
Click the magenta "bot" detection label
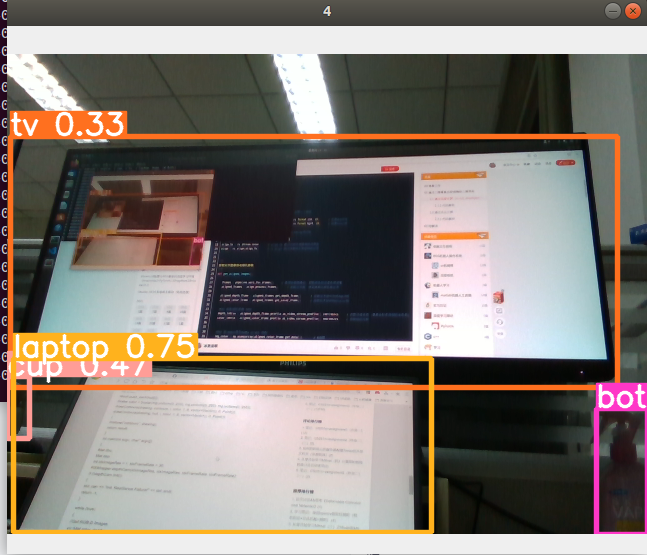pos(621,396)
